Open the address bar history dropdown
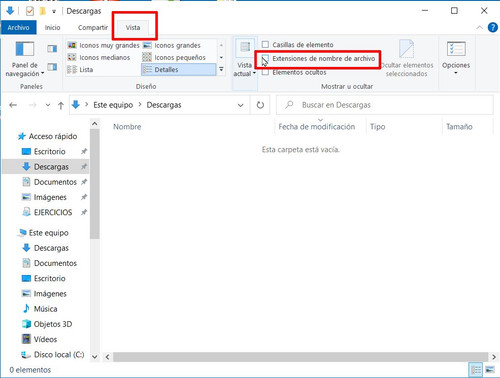The image size is (500, 378). click(240, 105)
